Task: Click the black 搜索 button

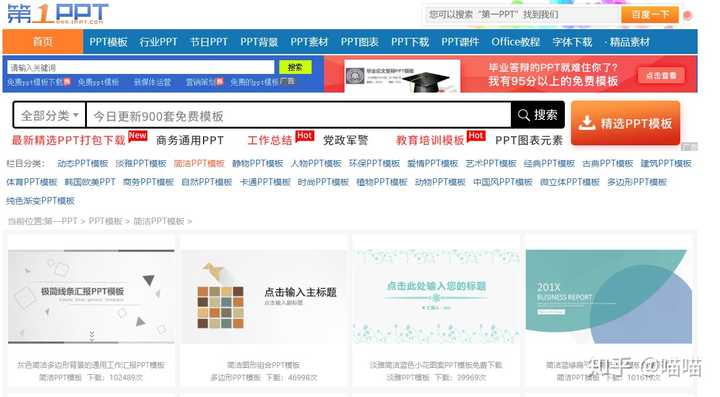Action: (538, 115)
